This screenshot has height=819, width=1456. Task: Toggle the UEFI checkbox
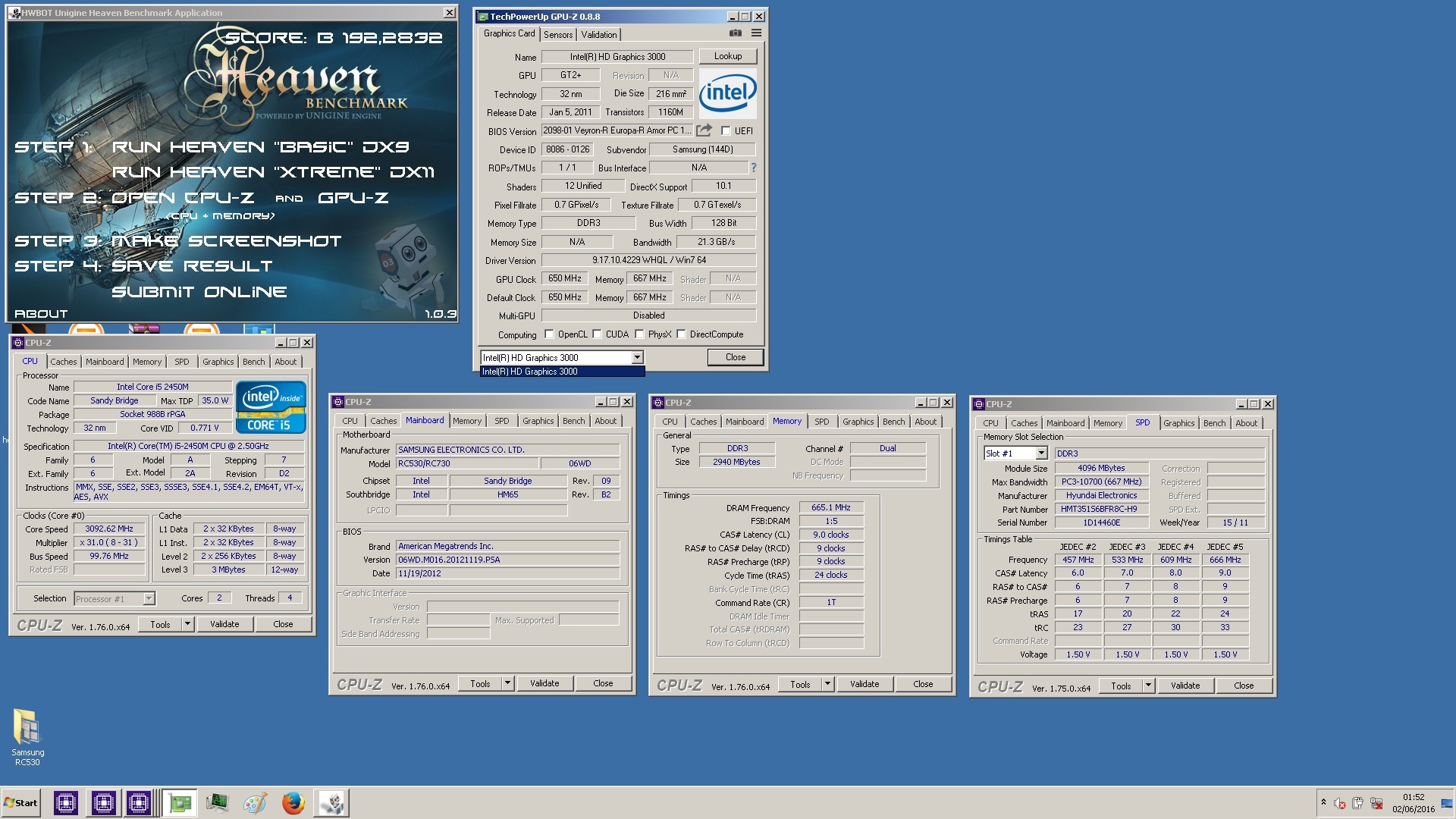726,130
